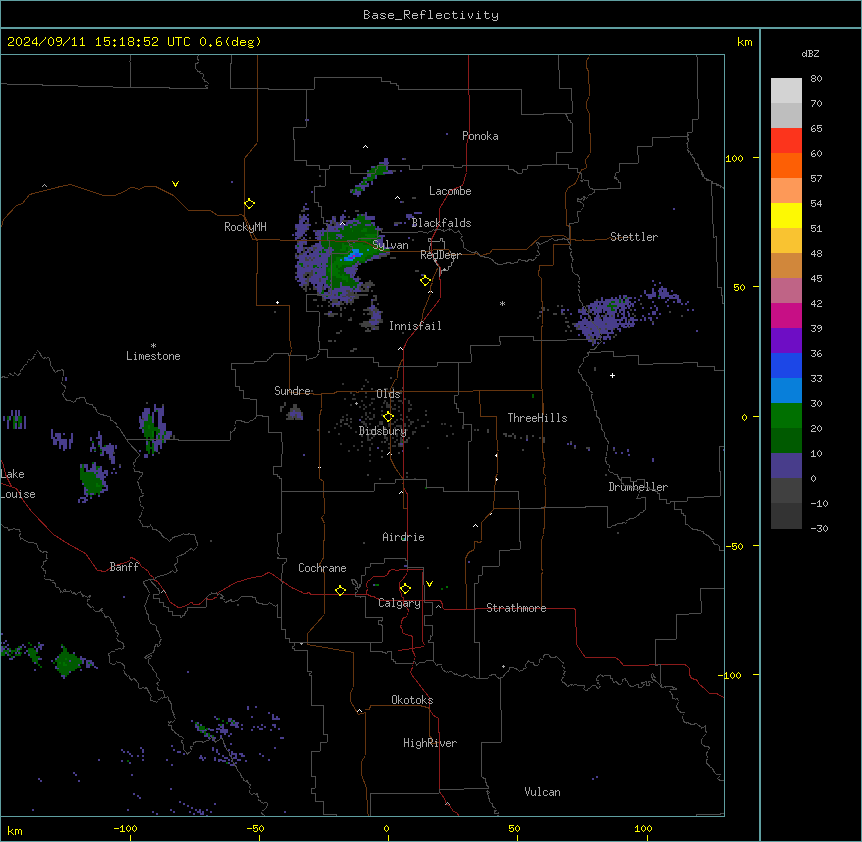
Task: Click the Stettler city label
Action: (x=634, y=237)
